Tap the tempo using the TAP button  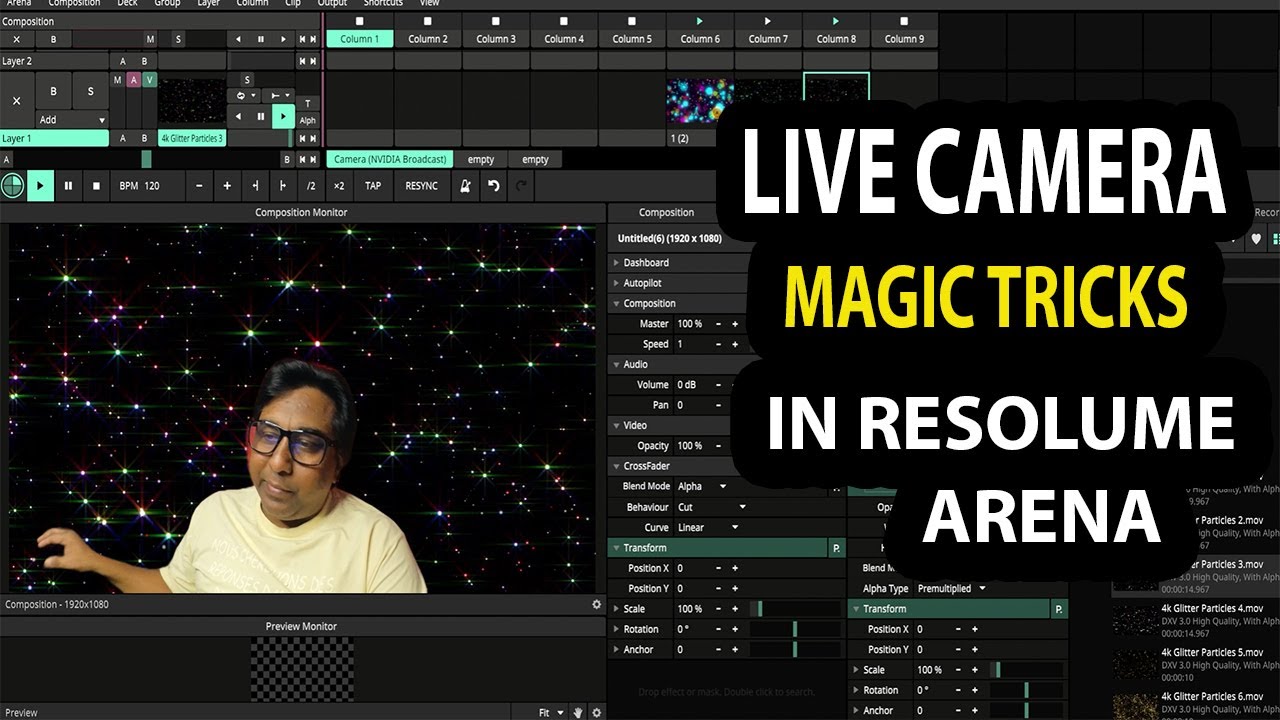(373, 186)
